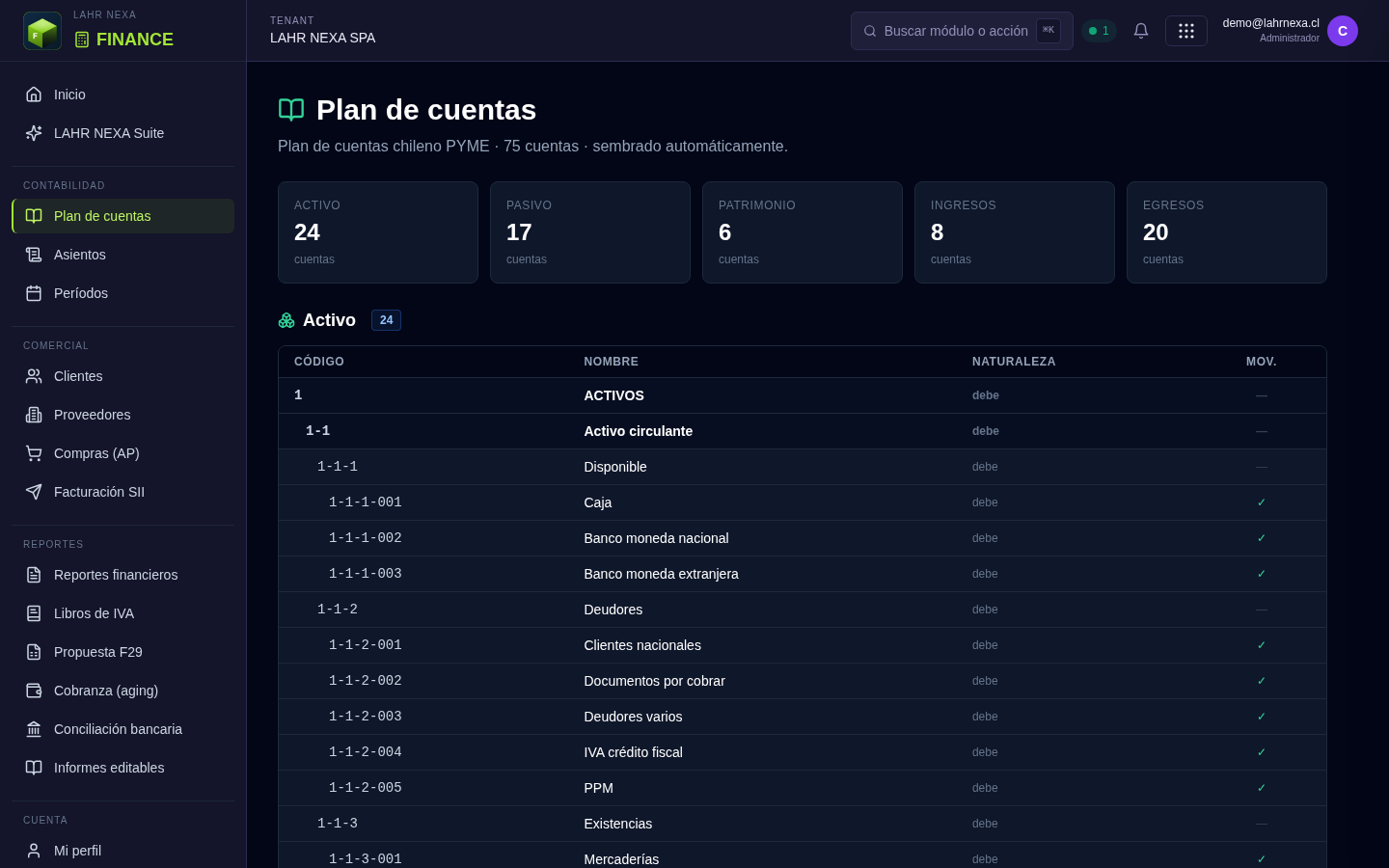Open notifications with the bell icon

[x=1141, y=31]
